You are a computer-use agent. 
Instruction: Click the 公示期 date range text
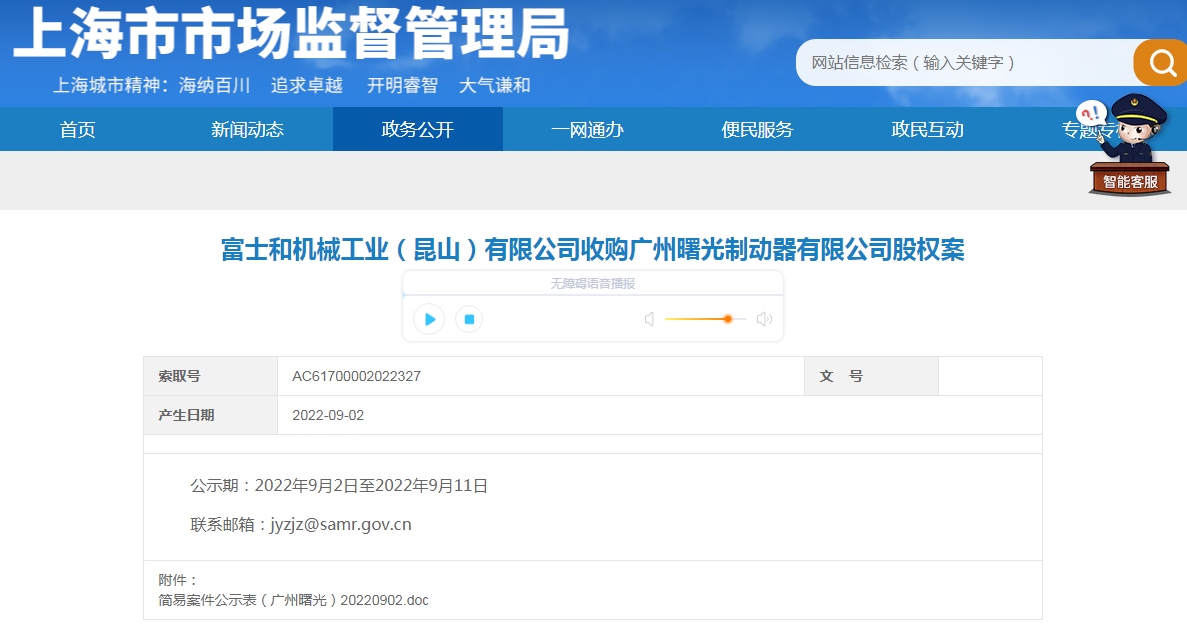[339, 485]
